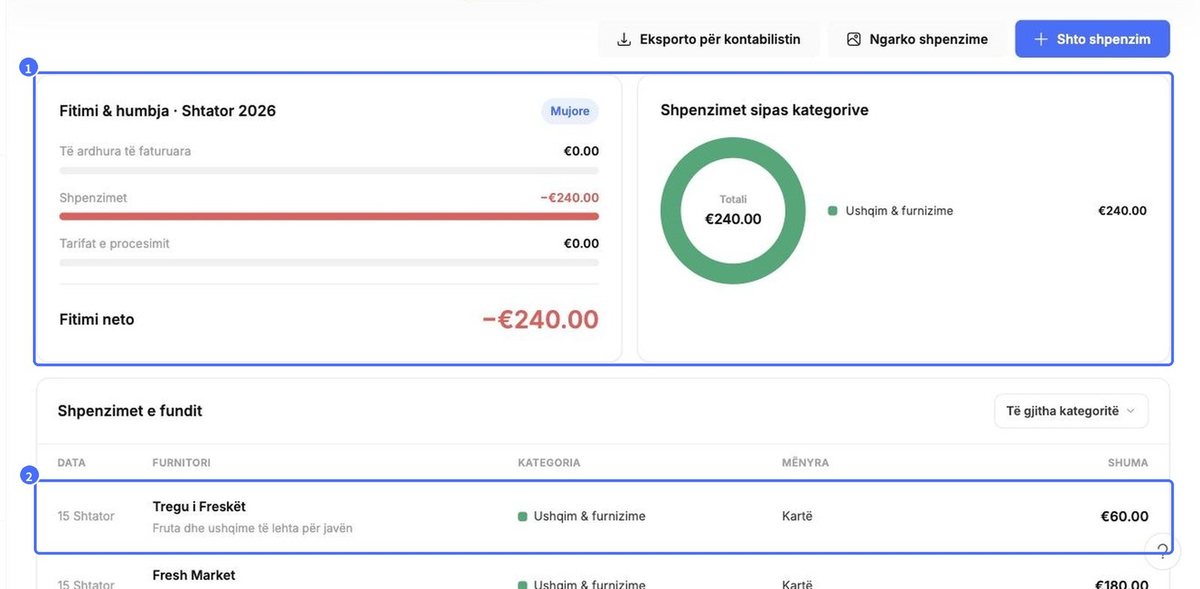The width and height of the screenshot is (1200, 589).
Task: Click the −€240.00 Shpenzimet value
Action: click(569, 197)
